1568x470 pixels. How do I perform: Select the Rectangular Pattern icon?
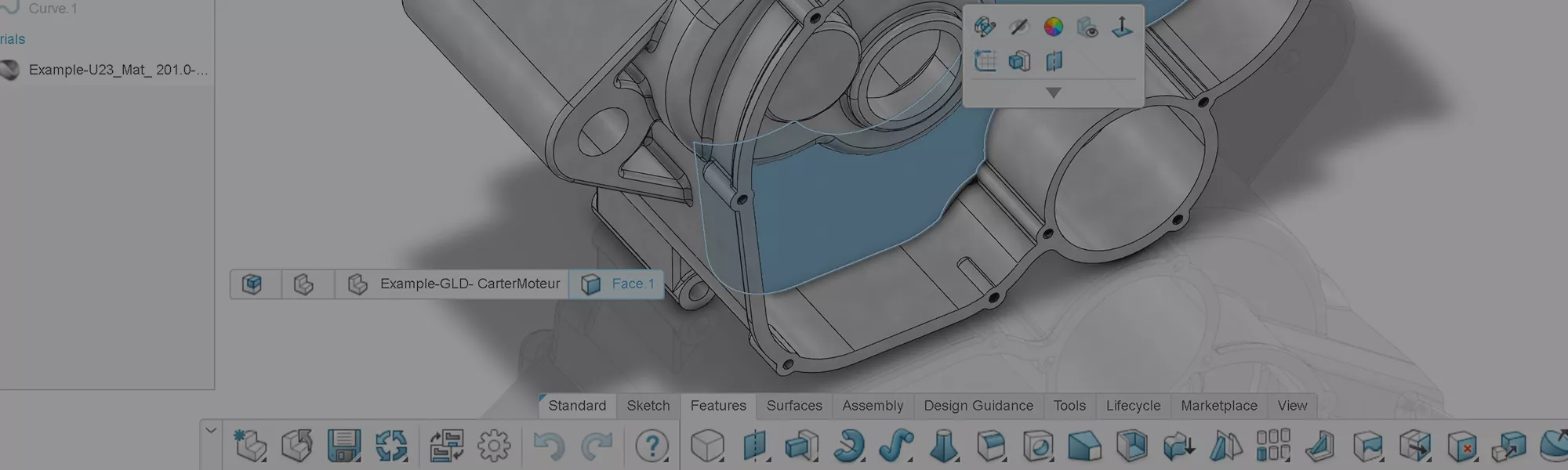[1273, 445]
